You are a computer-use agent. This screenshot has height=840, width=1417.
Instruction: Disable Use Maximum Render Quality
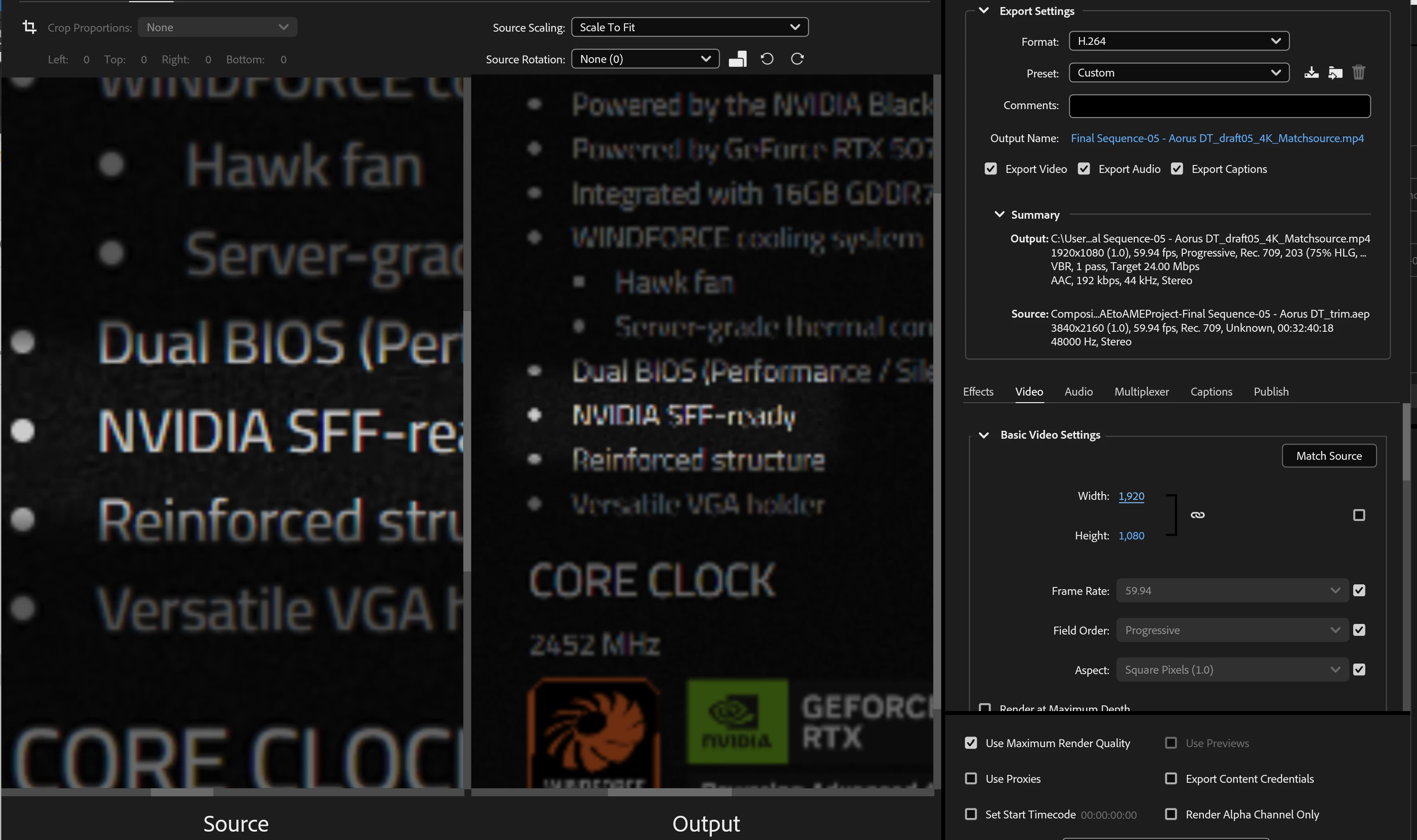click(971, 743)
